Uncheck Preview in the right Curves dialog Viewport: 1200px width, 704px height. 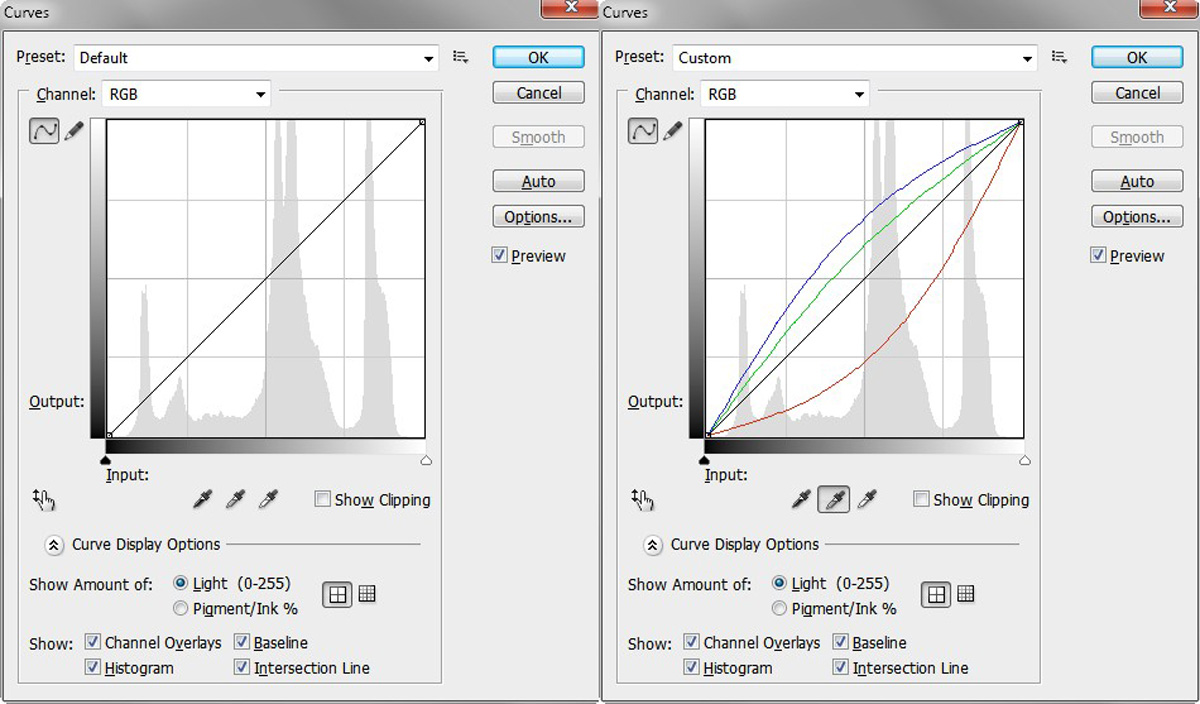point(1099,256)
